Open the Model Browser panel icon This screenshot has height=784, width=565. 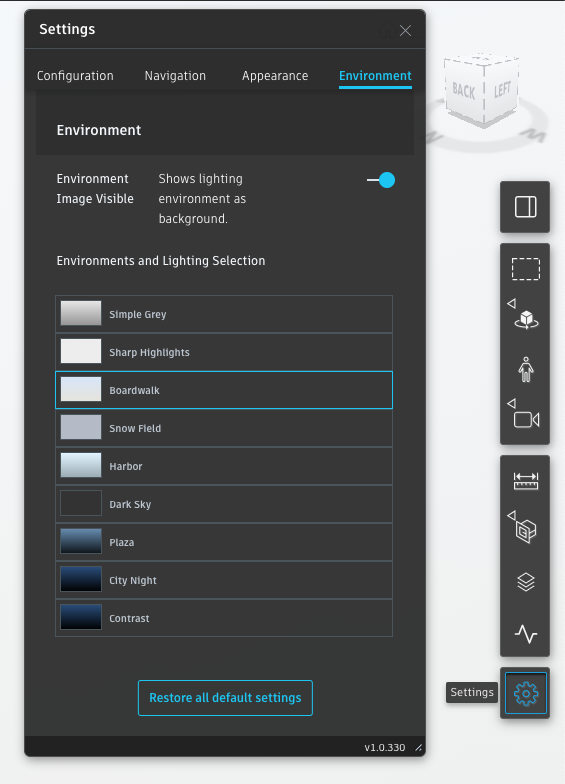(x=525, y=206)
